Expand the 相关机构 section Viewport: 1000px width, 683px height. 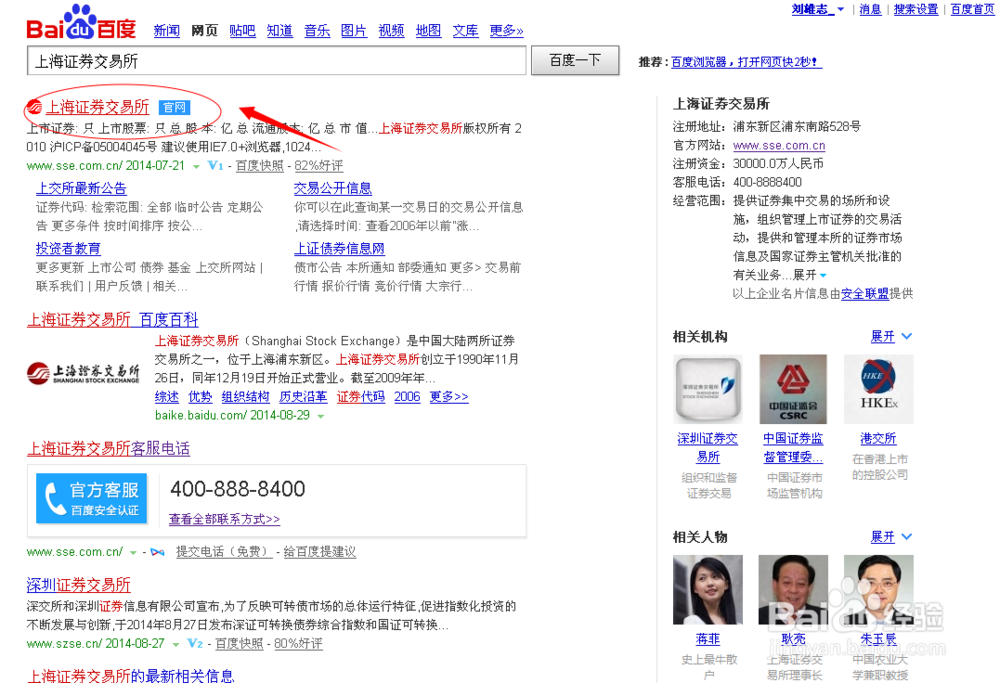coord(892,336)
